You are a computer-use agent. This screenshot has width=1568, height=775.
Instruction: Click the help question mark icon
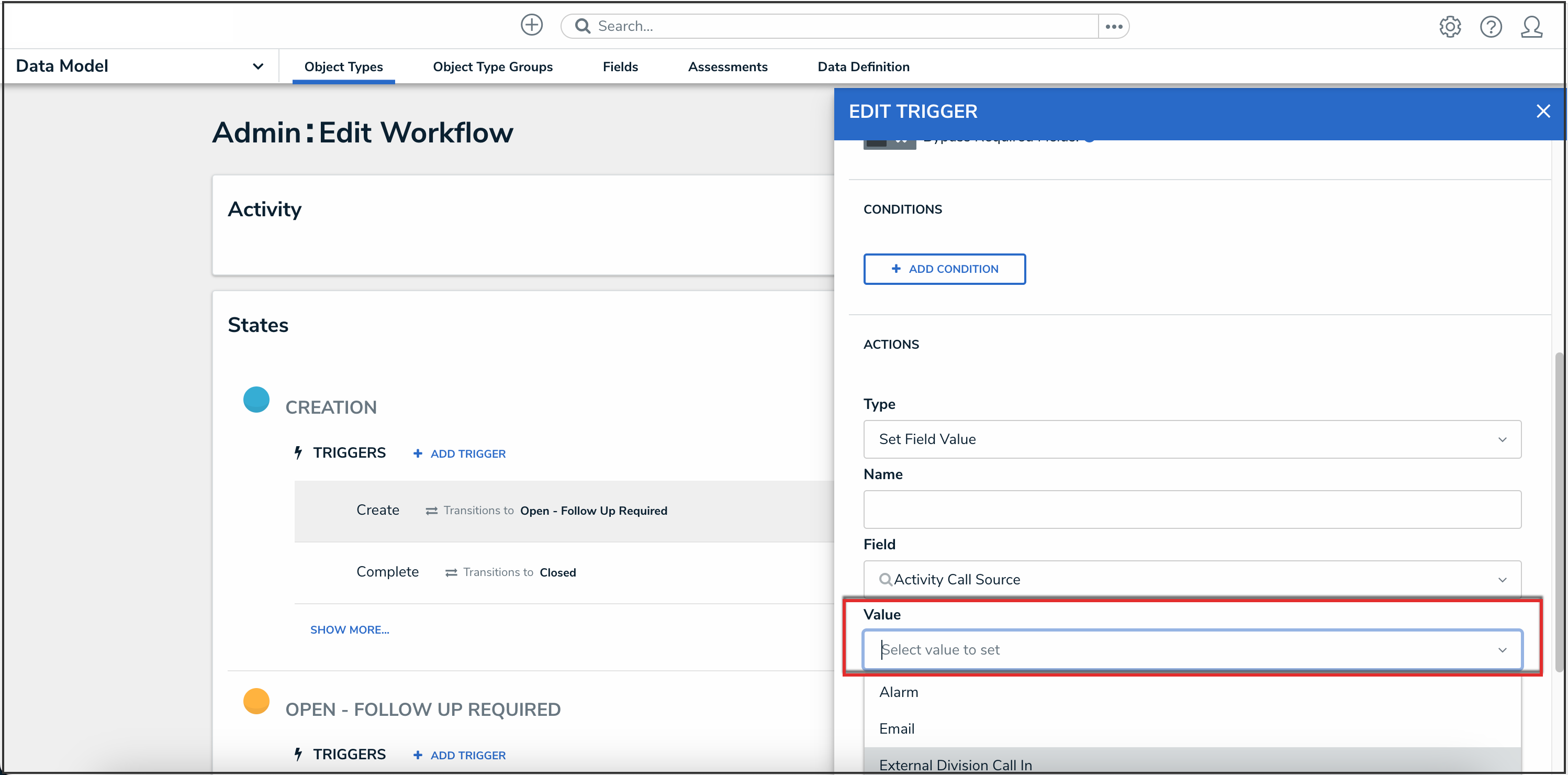tap(1490, 27)
